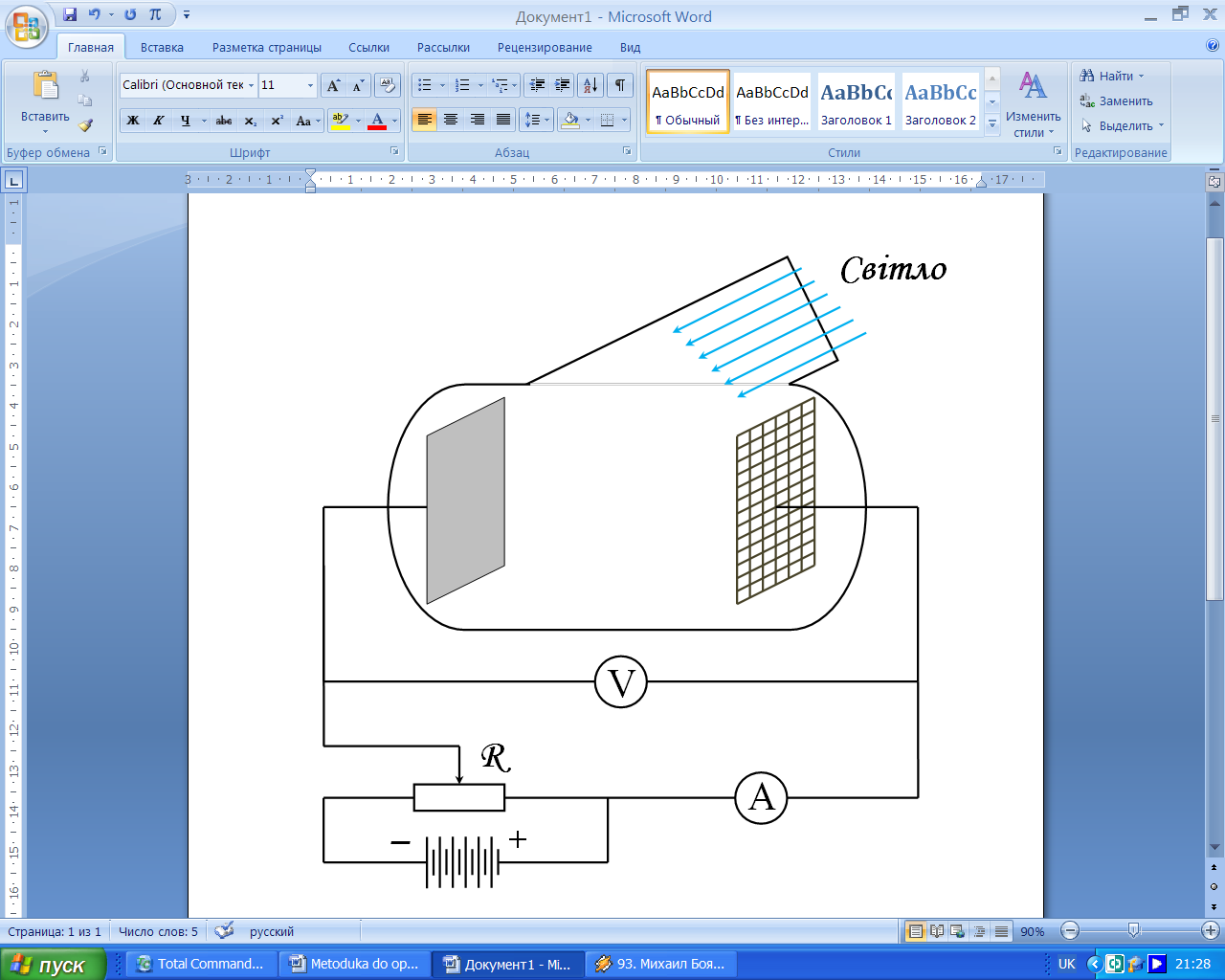Click the Redo repeat icon

[130, 14]
